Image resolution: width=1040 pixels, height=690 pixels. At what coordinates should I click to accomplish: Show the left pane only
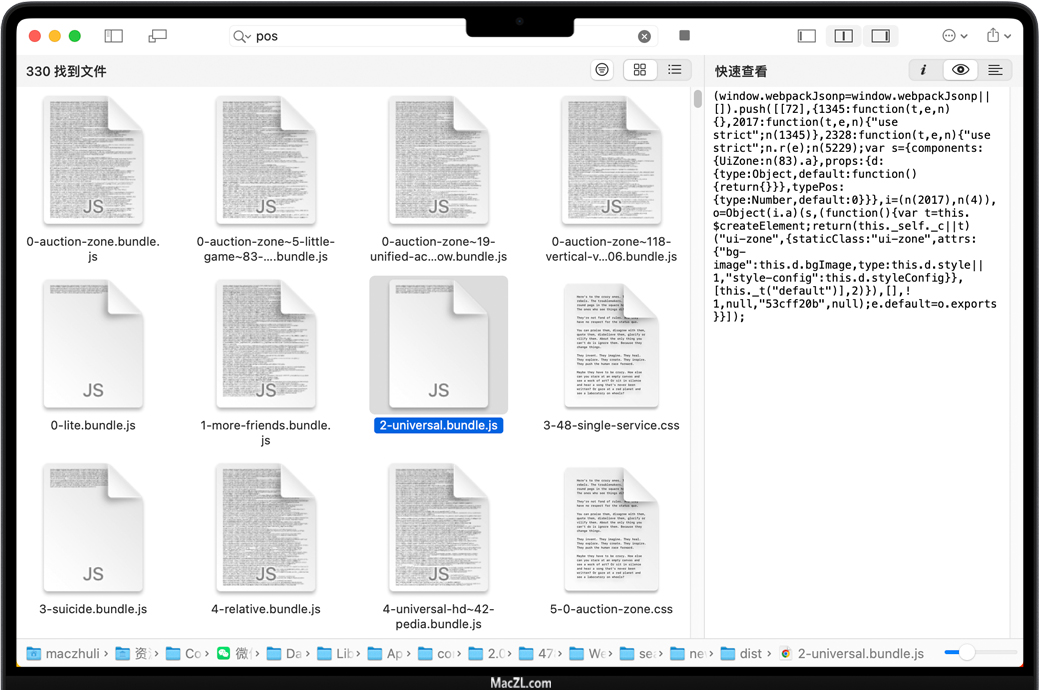click(807, 36)
